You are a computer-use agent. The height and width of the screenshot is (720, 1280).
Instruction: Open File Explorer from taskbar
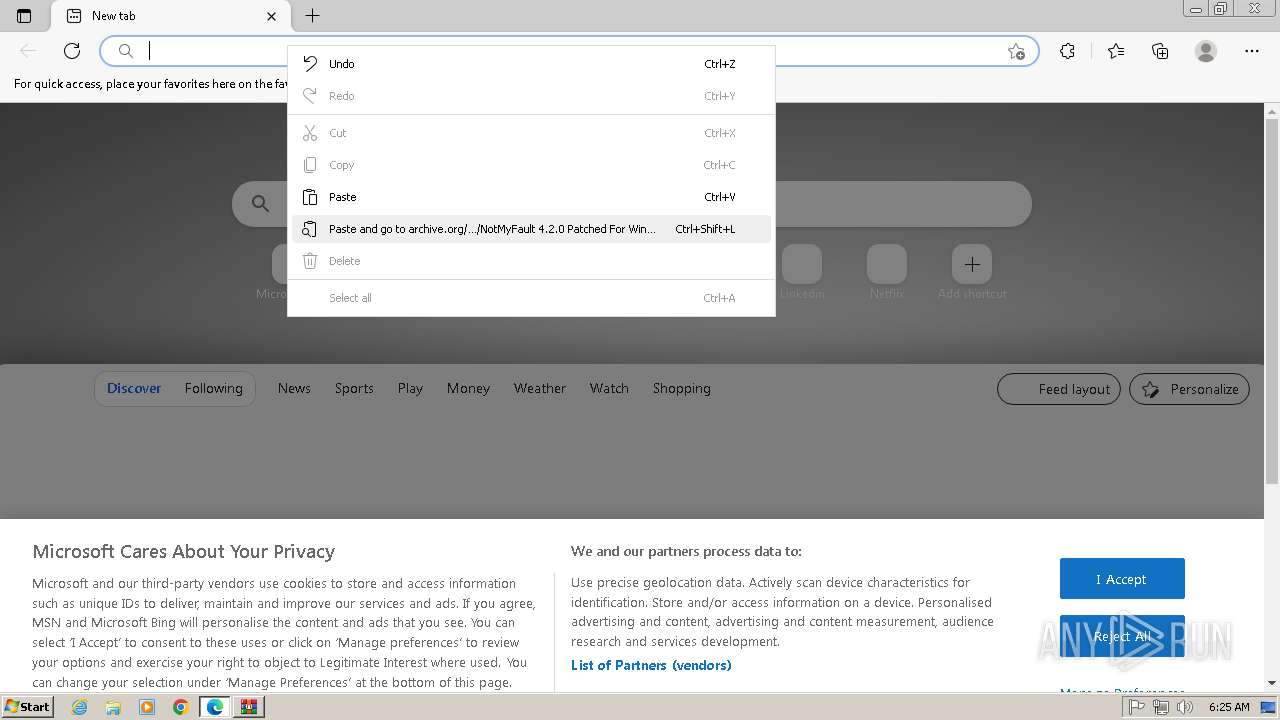[113, 707]
